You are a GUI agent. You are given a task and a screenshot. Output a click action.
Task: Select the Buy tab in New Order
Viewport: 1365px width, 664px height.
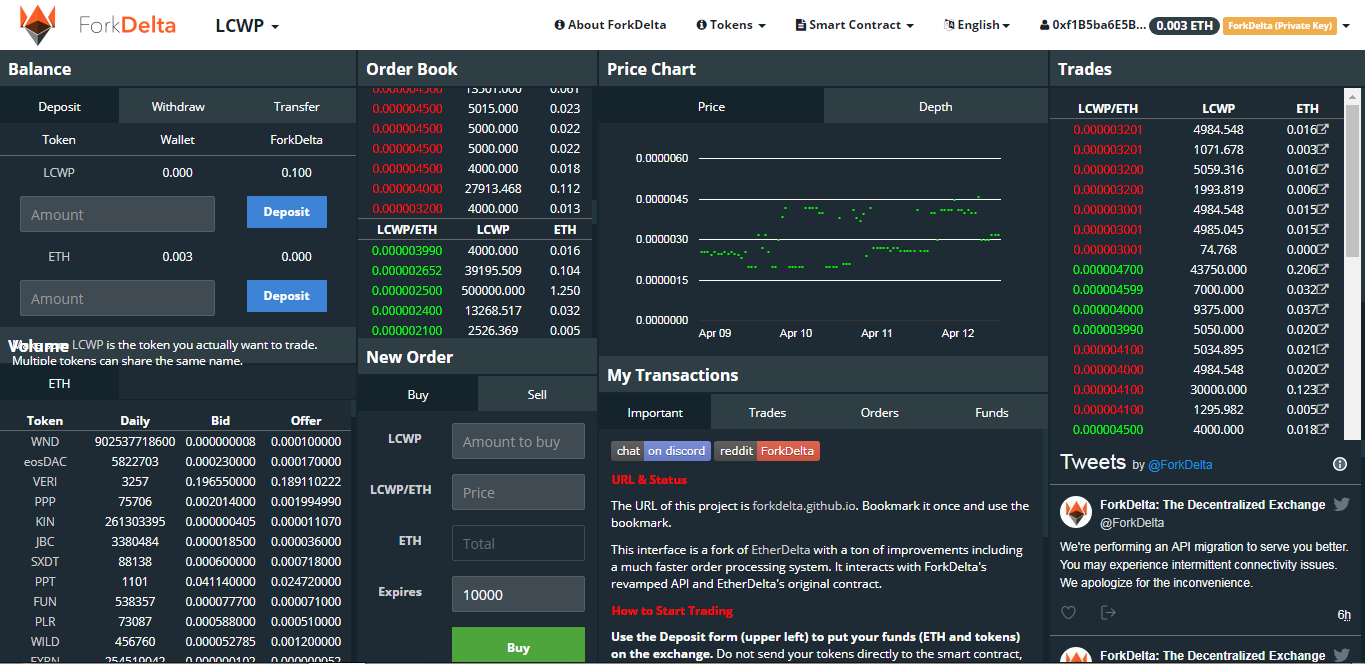[418, 394]
